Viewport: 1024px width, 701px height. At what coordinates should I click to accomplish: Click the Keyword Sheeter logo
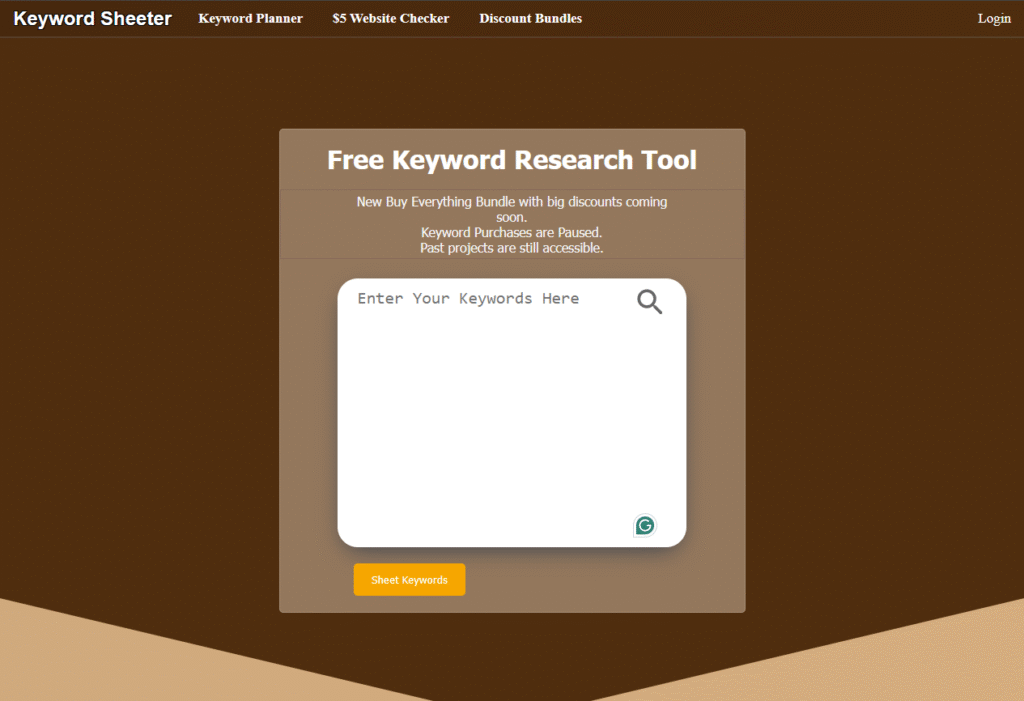click(x=92, y=19)
